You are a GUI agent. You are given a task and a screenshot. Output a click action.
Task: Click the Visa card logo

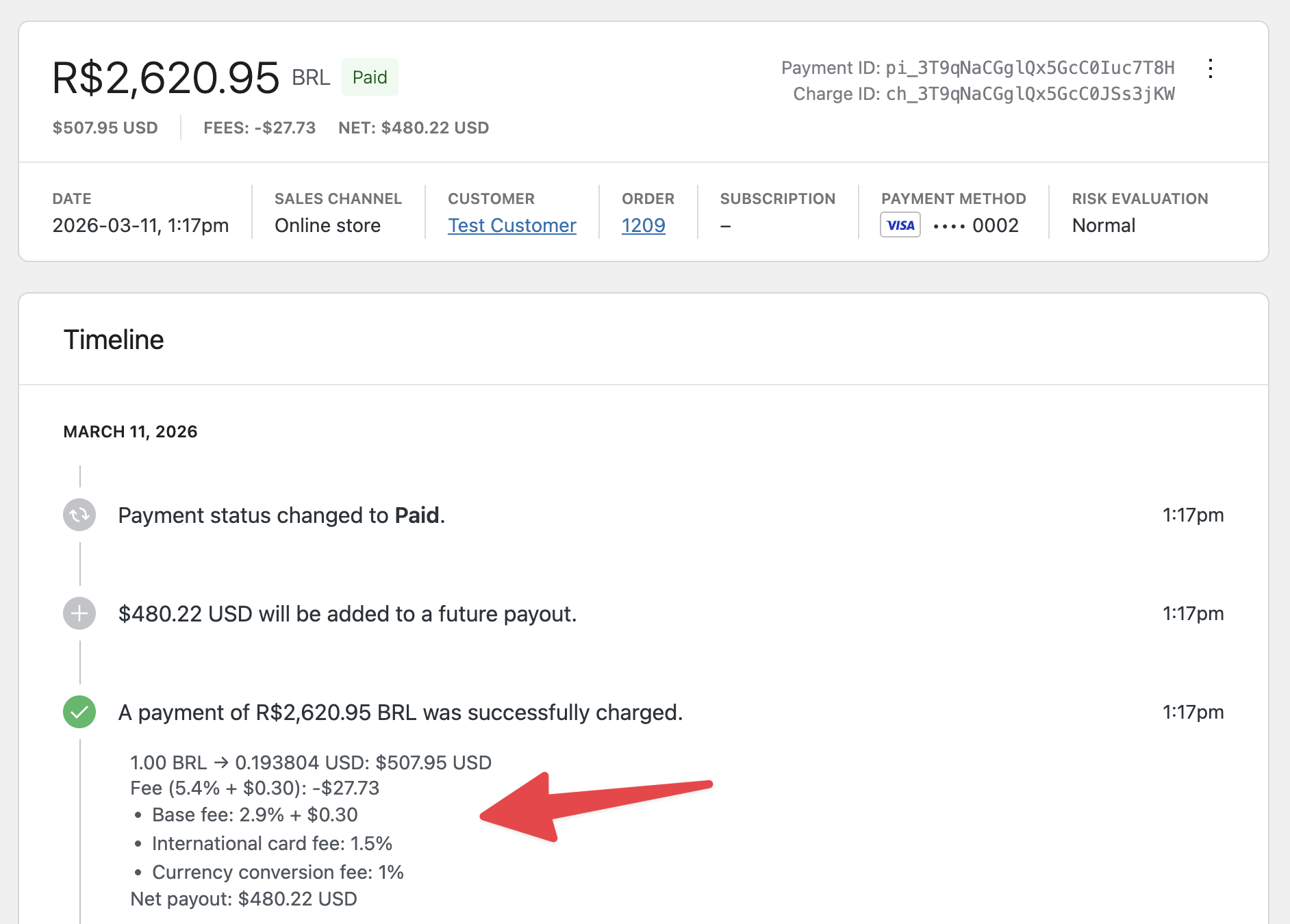(x=900, y=225)
